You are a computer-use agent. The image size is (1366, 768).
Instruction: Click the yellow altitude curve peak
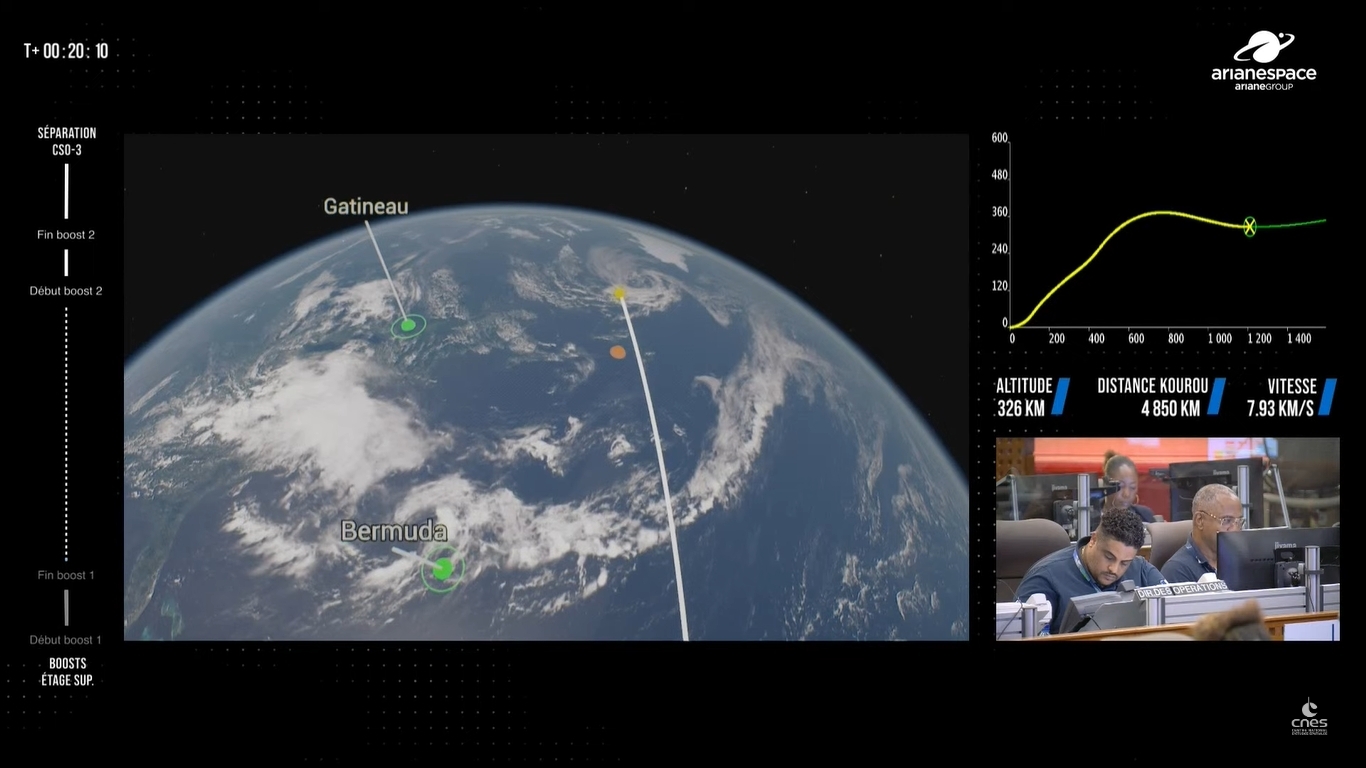[x=1160, y=212]
